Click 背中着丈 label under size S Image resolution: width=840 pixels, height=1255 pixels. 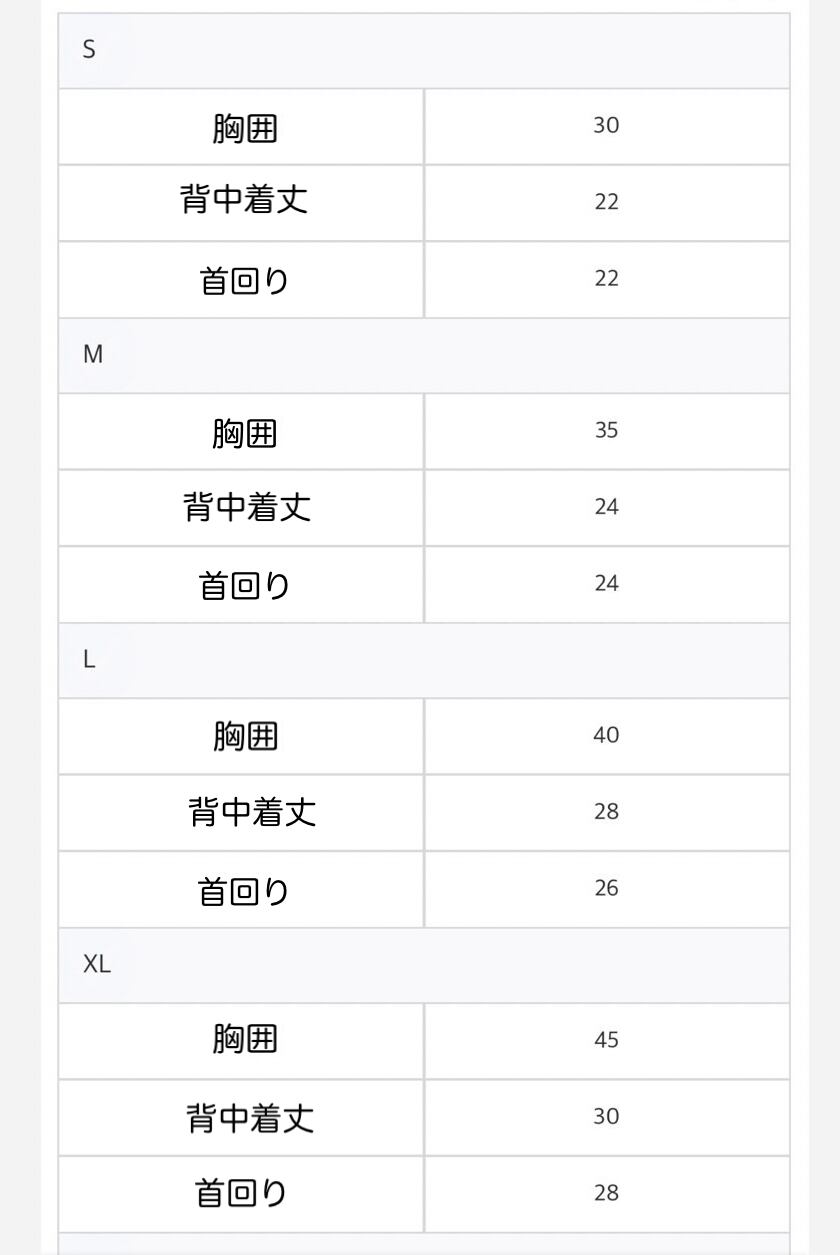point(245,199)
